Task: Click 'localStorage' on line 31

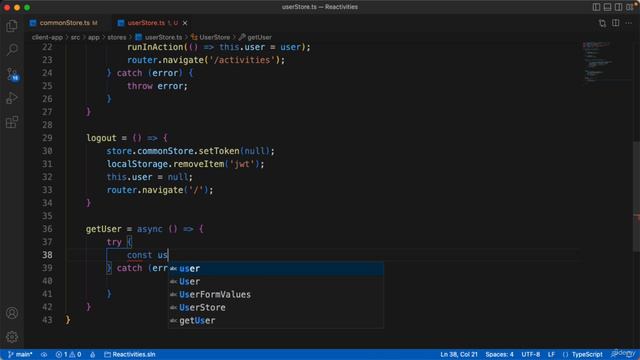Action: tap(137, 164)
